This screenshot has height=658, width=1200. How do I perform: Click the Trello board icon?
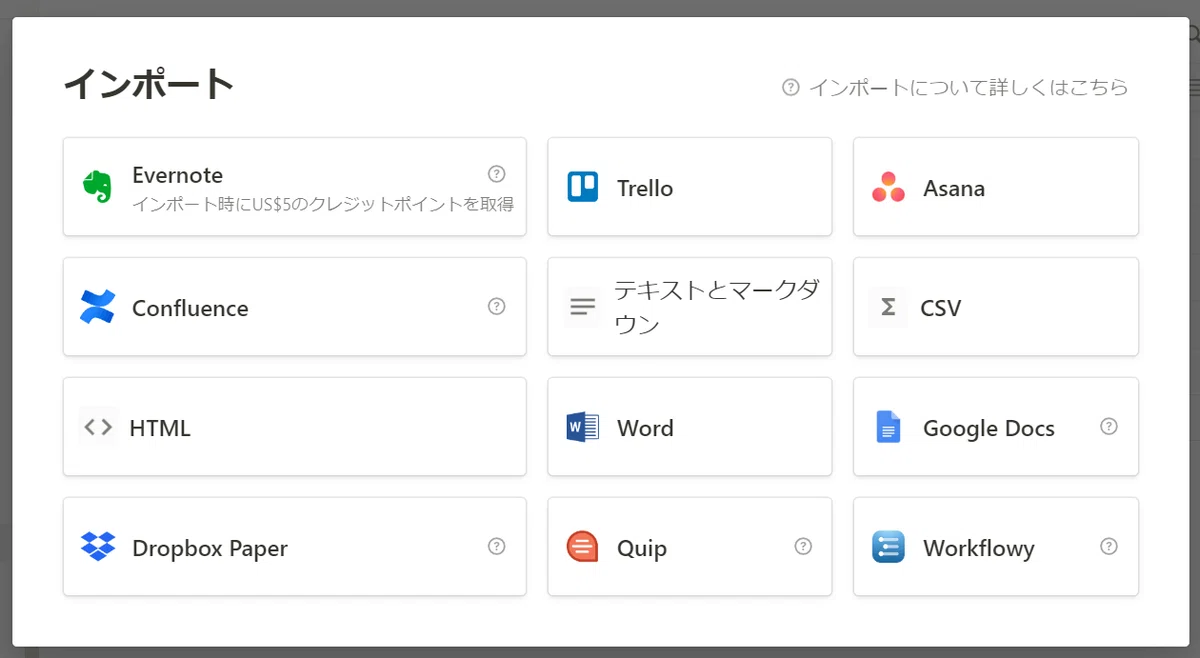point(582,187)
